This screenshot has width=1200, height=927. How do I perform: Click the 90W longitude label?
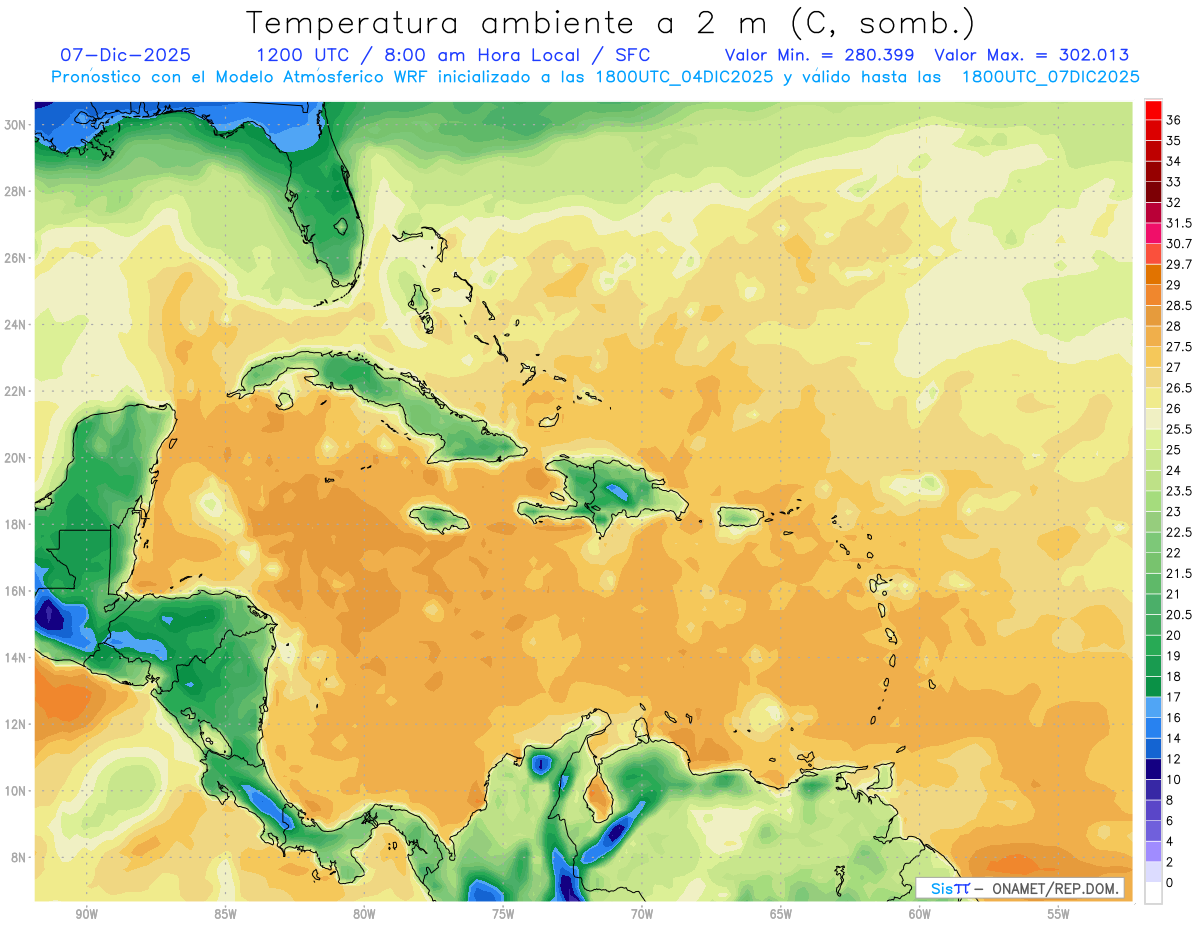86,914
